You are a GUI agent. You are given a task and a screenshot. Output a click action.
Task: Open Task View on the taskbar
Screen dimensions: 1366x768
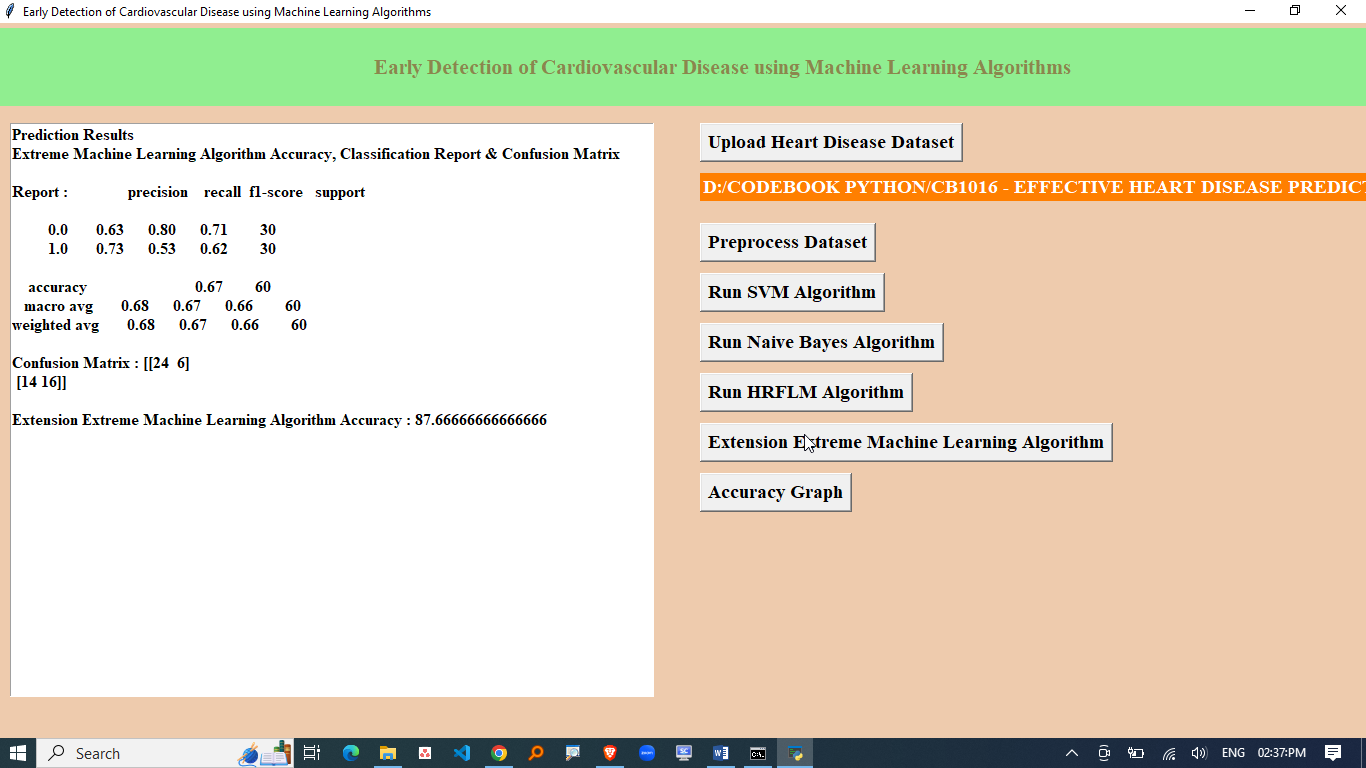click(311, 753)
